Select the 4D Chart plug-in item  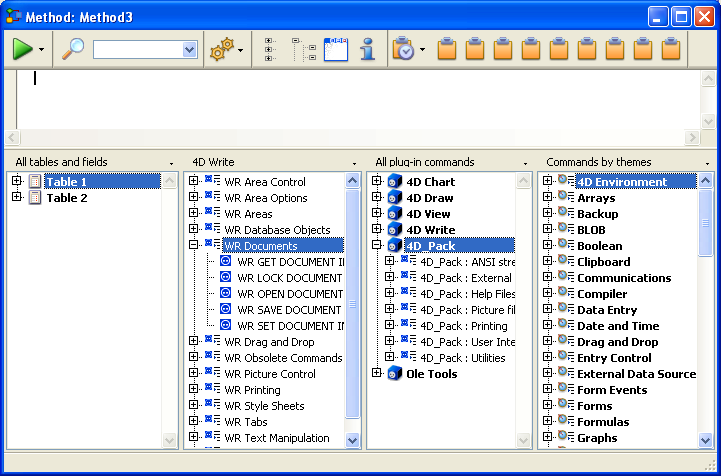pos(430,182)
